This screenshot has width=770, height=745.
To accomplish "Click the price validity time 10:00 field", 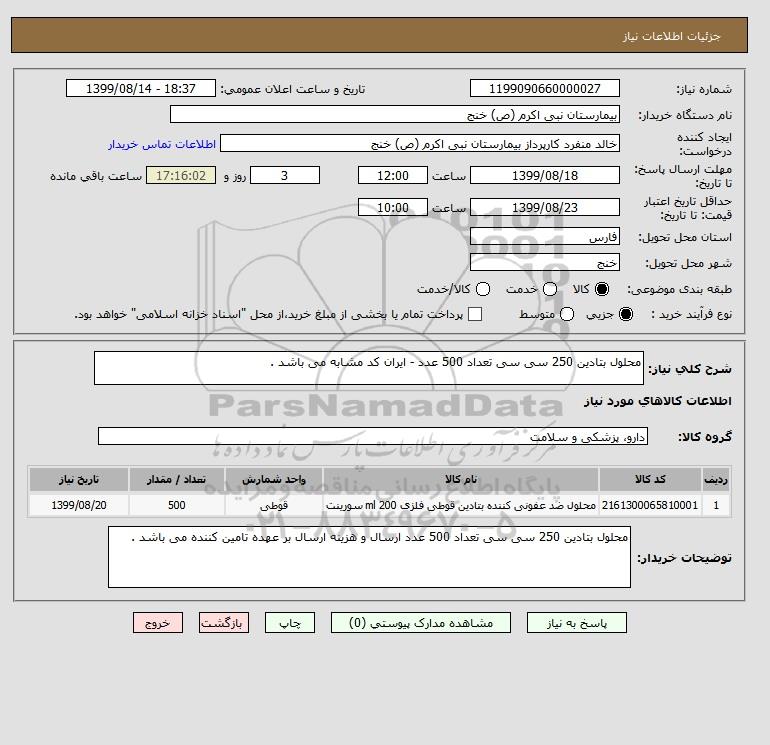I will coord(393,207).
